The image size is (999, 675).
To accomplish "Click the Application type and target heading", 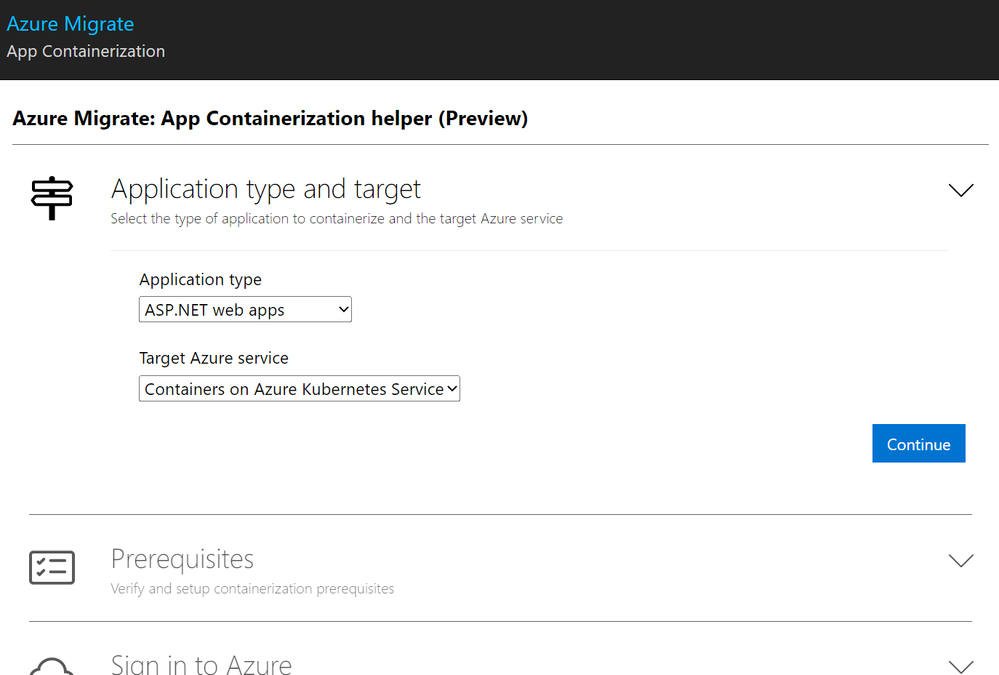I will coord(266,189).
